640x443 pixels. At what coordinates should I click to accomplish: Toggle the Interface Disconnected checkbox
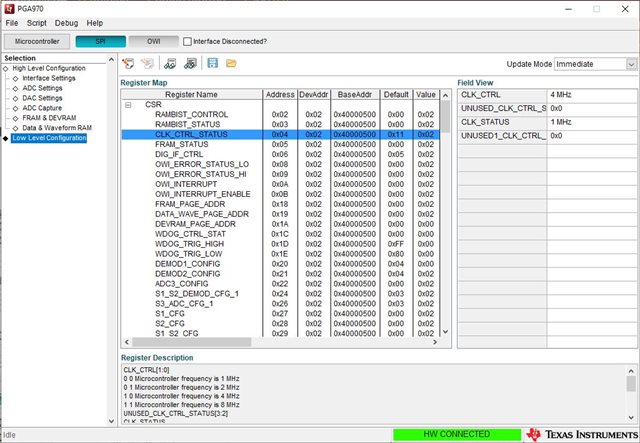coord(187,41)
